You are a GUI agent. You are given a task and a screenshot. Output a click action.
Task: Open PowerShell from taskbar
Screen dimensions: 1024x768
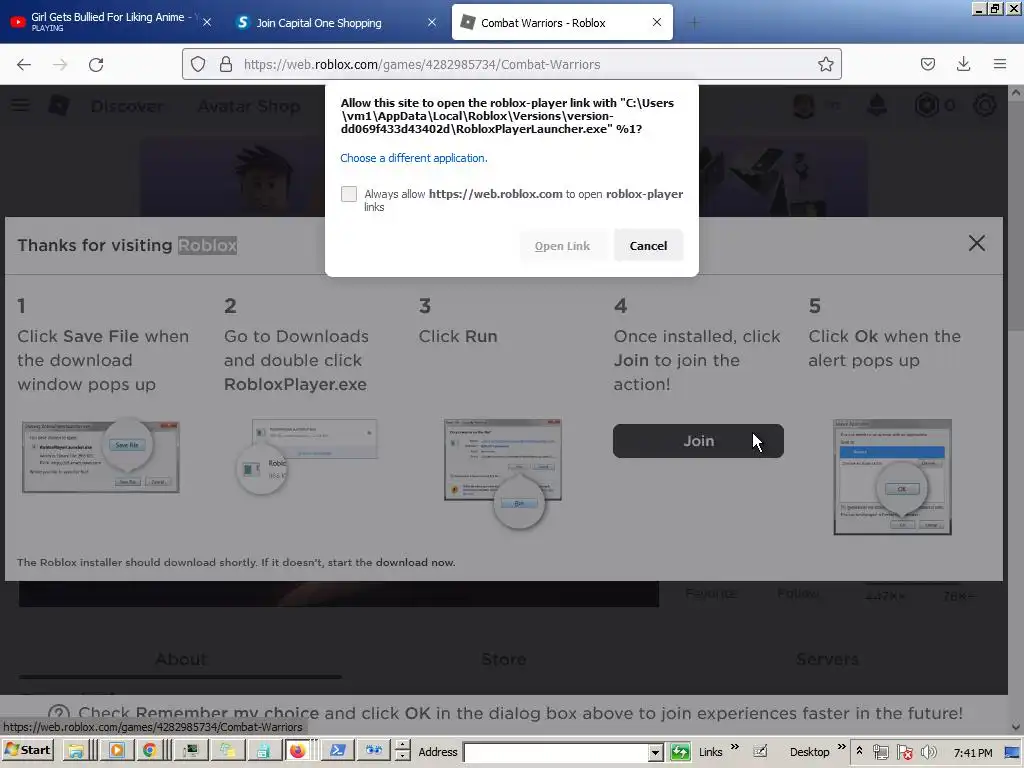click(x=338, y=751)
